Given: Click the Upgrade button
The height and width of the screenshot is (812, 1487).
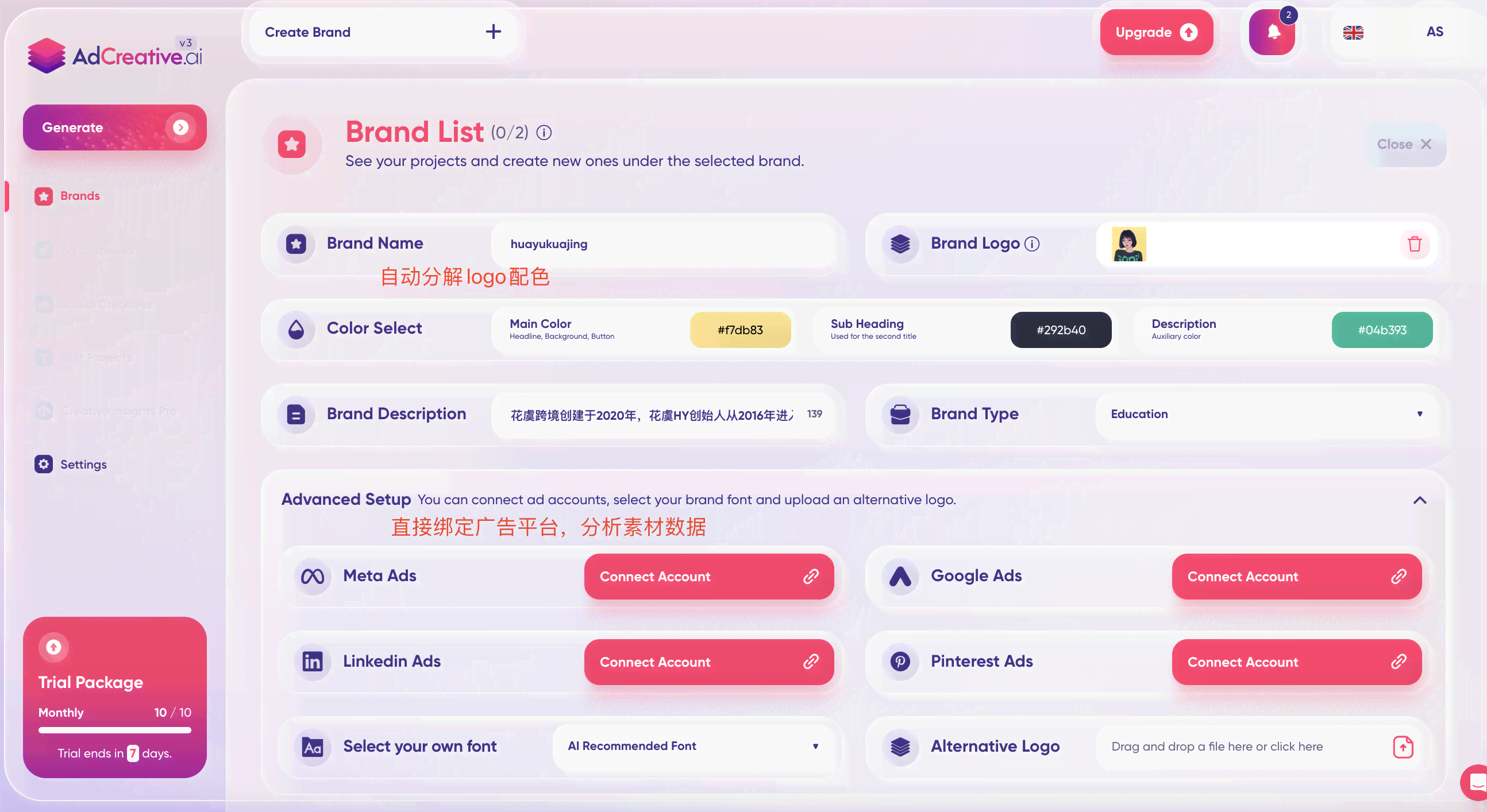Looking at the screenshot, I should (x=1153, y=32).
